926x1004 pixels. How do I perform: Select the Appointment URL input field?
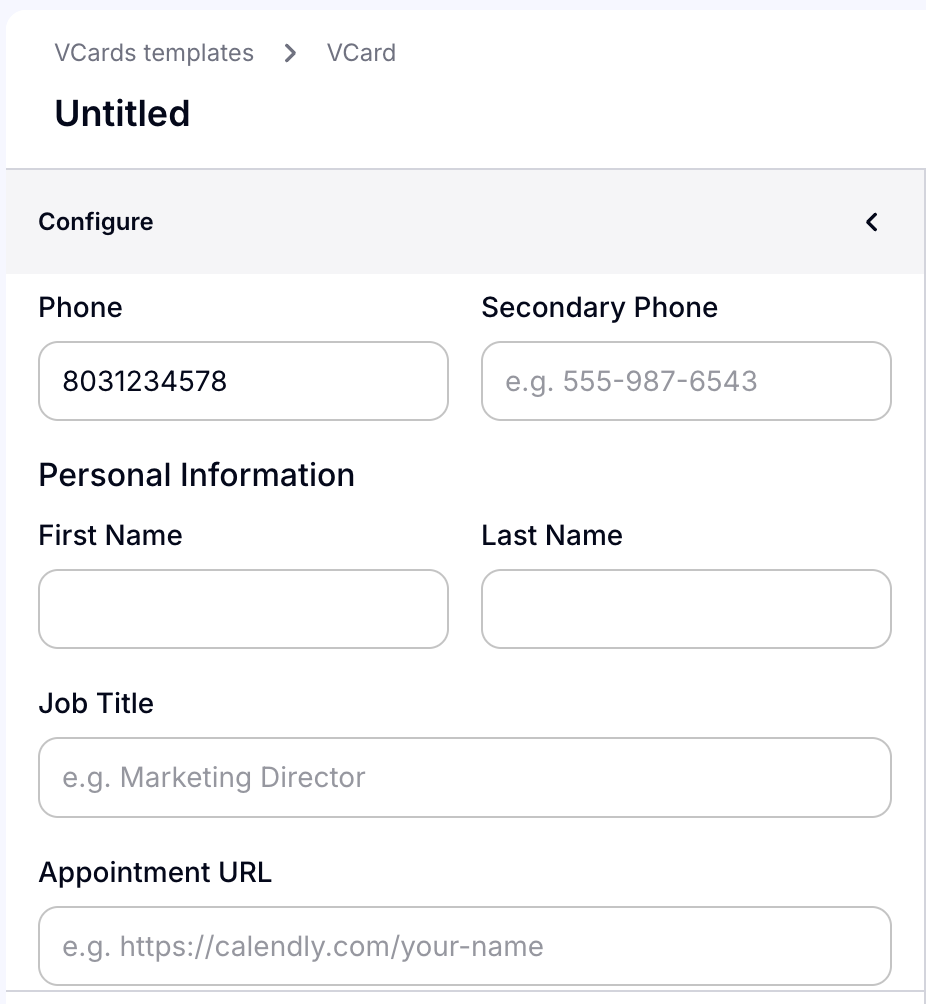point(464,946)
